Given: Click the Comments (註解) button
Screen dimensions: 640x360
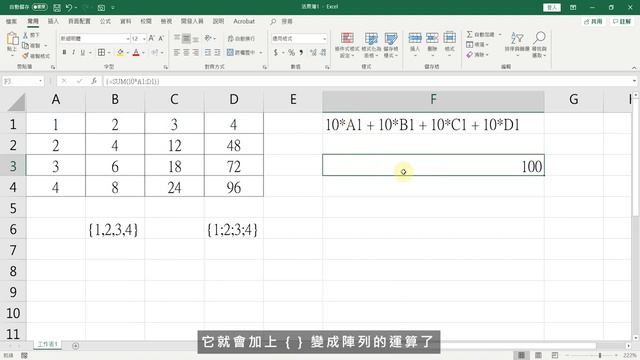Looking at the screenshot, I should [x=622, y=21].
